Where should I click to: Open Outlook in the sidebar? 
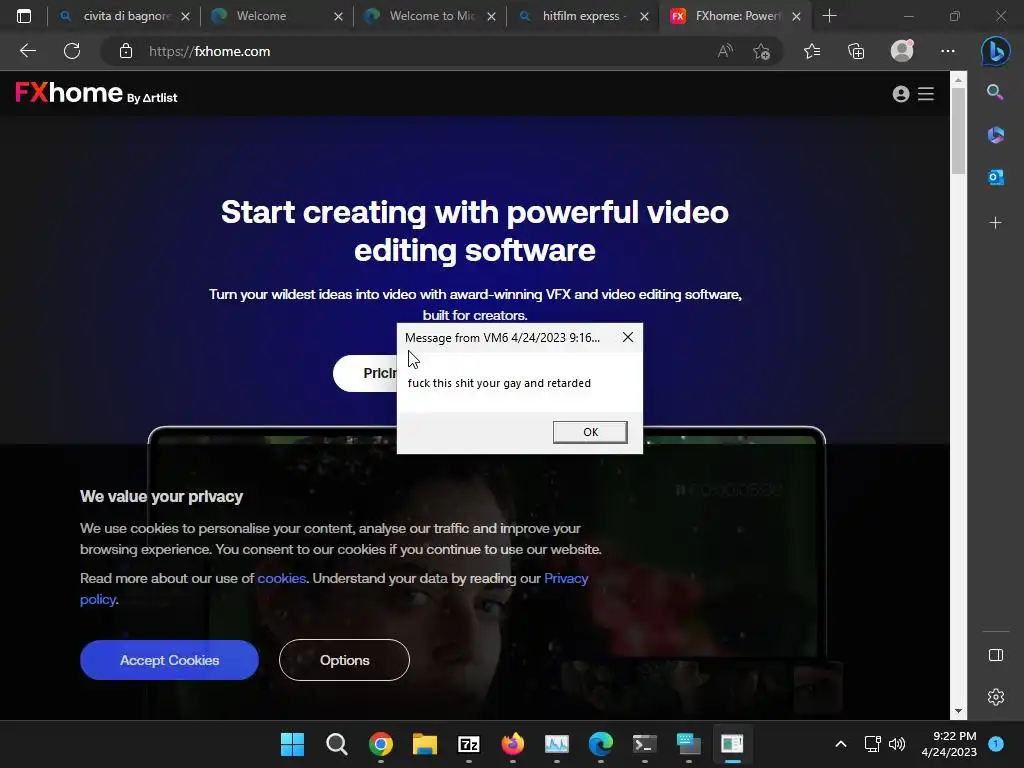(x=995, y=177)
